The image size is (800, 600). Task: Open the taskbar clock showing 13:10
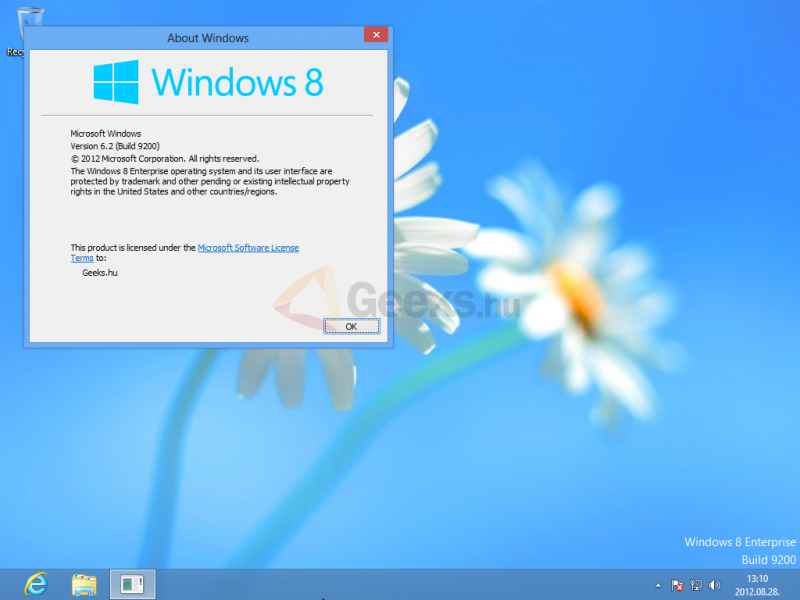click(757, 579)
